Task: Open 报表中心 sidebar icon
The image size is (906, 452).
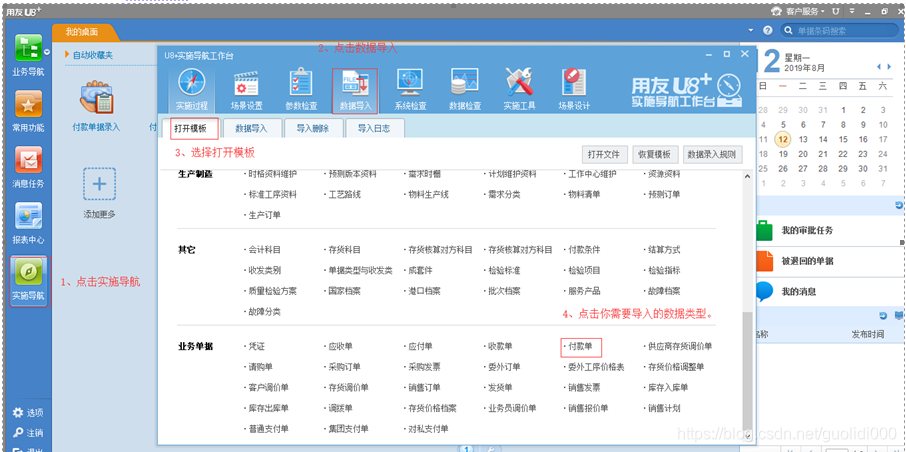Action: [x=28, y=223]
